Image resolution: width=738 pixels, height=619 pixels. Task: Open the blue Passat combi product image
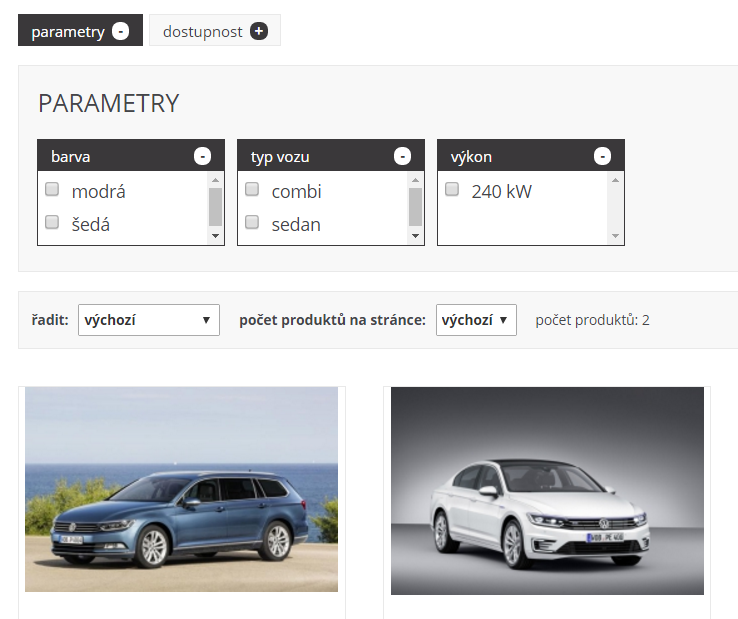pos(181,489)
